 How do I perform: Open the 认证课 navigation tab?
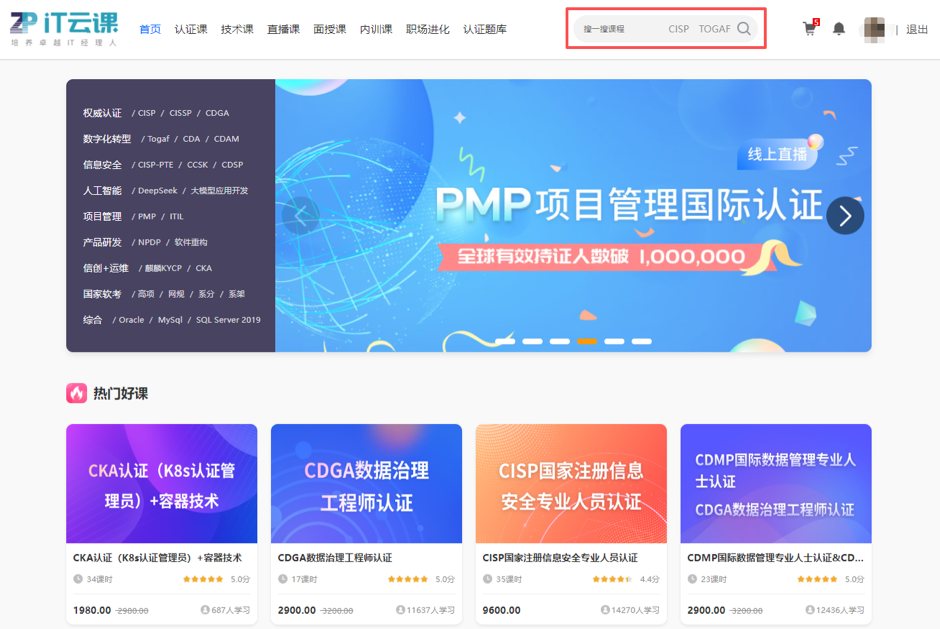[x=191, y=29]
